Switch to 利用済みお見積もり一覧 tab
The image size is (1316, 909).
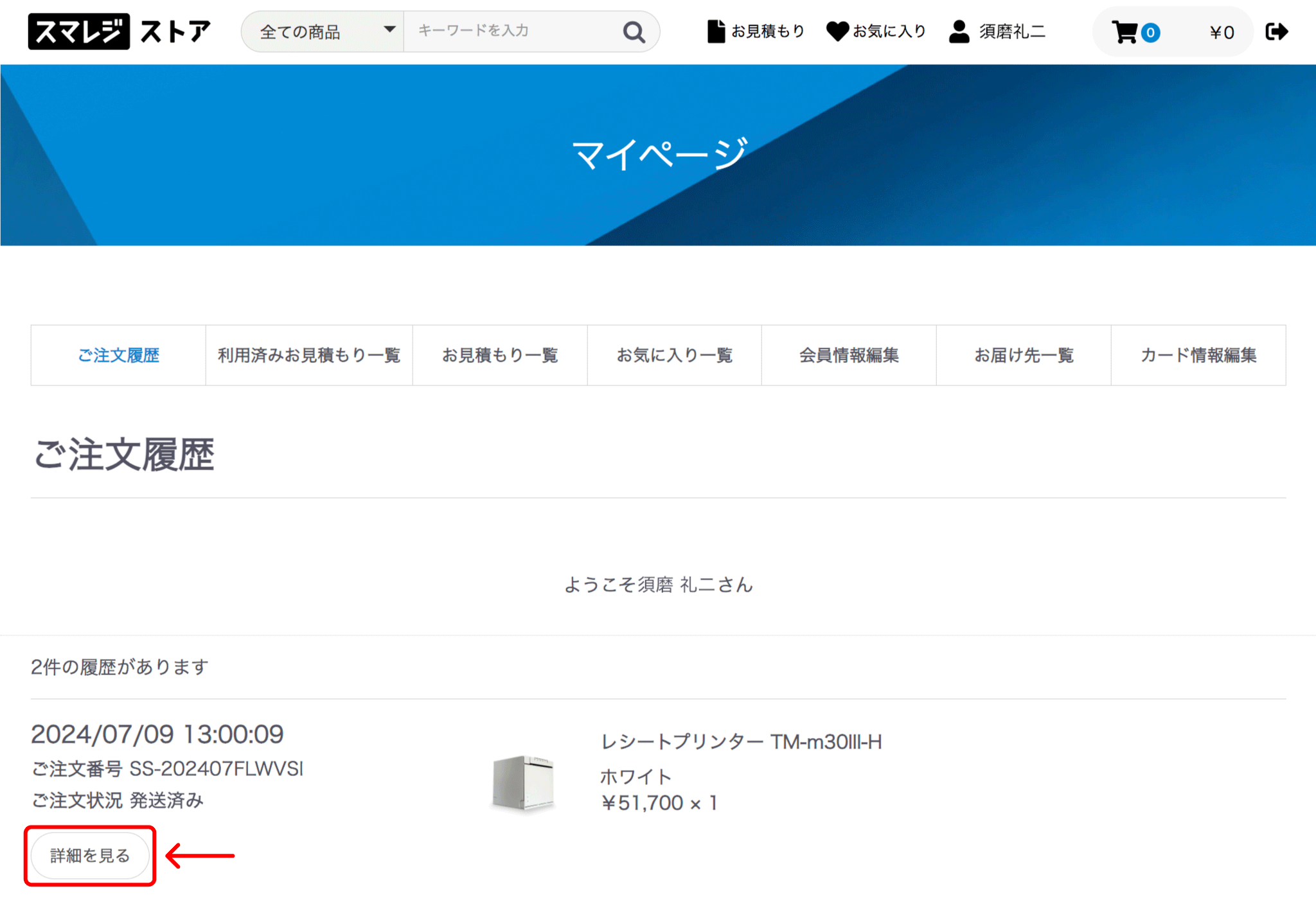309,355
